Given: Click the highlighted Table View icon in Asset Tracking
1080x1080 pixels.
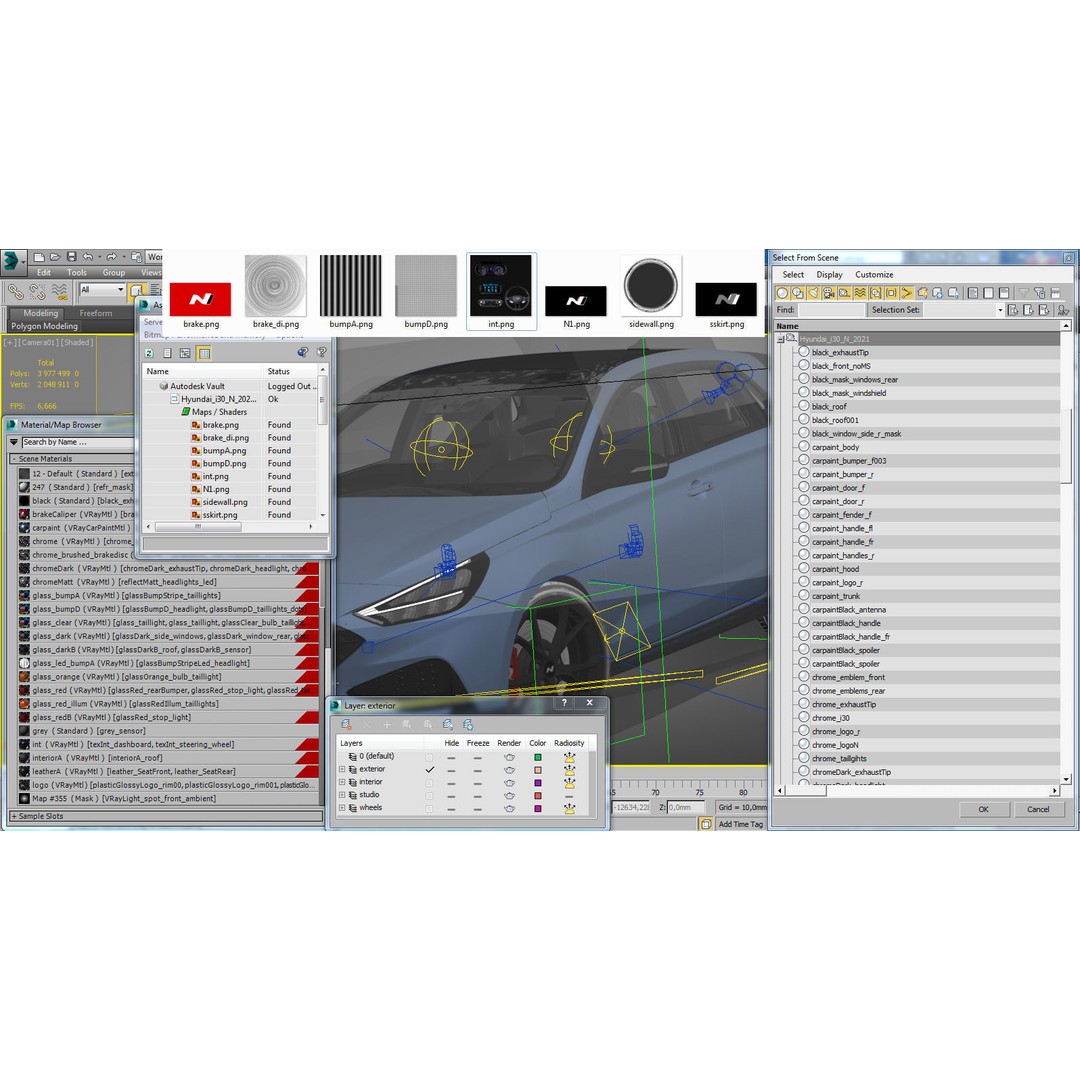Looking at the screenshot, I should [x=204, y=353].
